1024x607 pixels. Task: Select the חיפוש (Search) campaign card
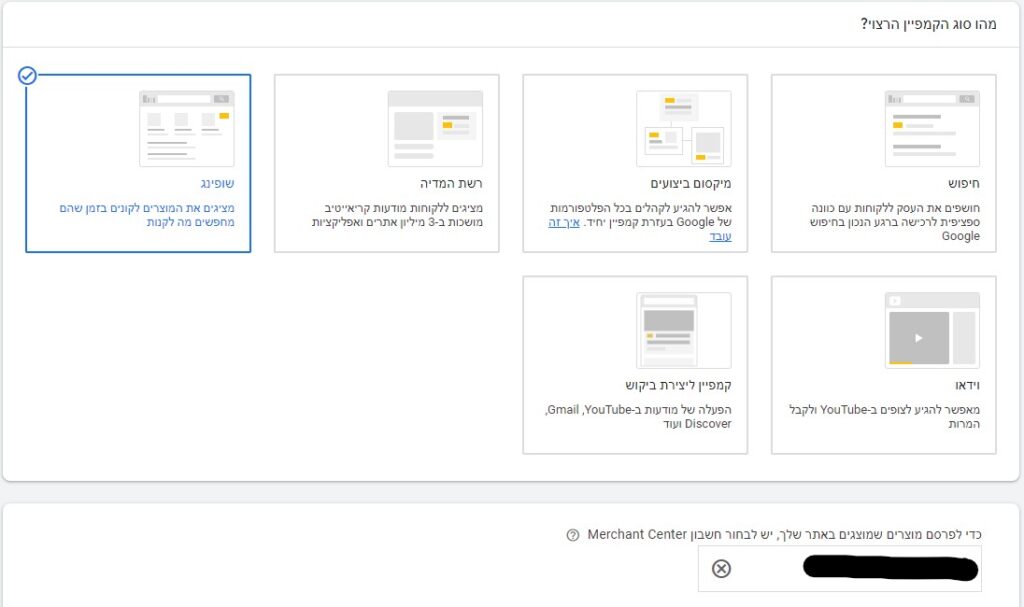coord(884,163)
